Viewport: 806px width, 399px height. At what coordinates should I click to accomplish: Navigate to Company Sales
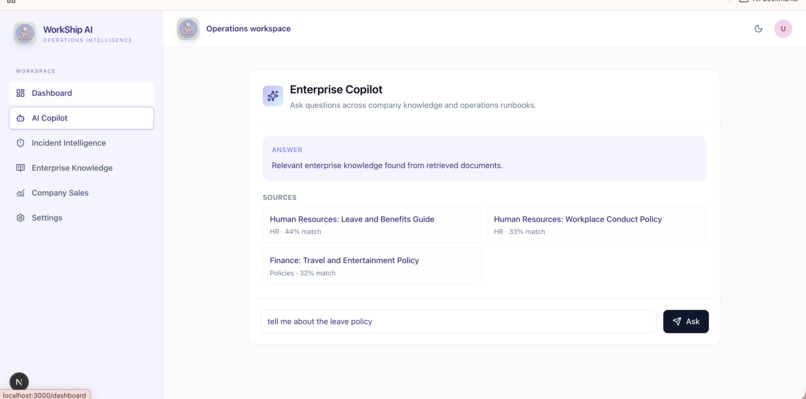coord(81,193)
